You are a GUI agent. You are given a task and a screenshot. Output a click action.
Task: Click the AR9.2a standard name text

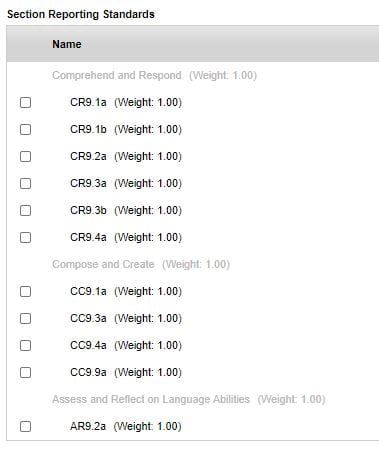pyautogui.click(x=88, y=426)
